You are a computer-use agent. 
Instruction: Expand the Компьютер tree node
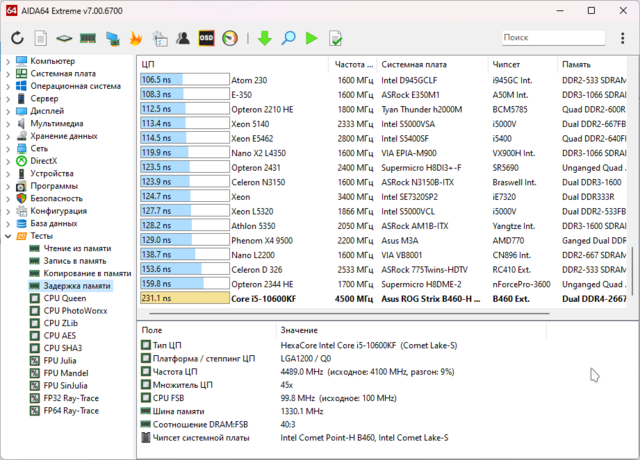(x=8, y=61)
